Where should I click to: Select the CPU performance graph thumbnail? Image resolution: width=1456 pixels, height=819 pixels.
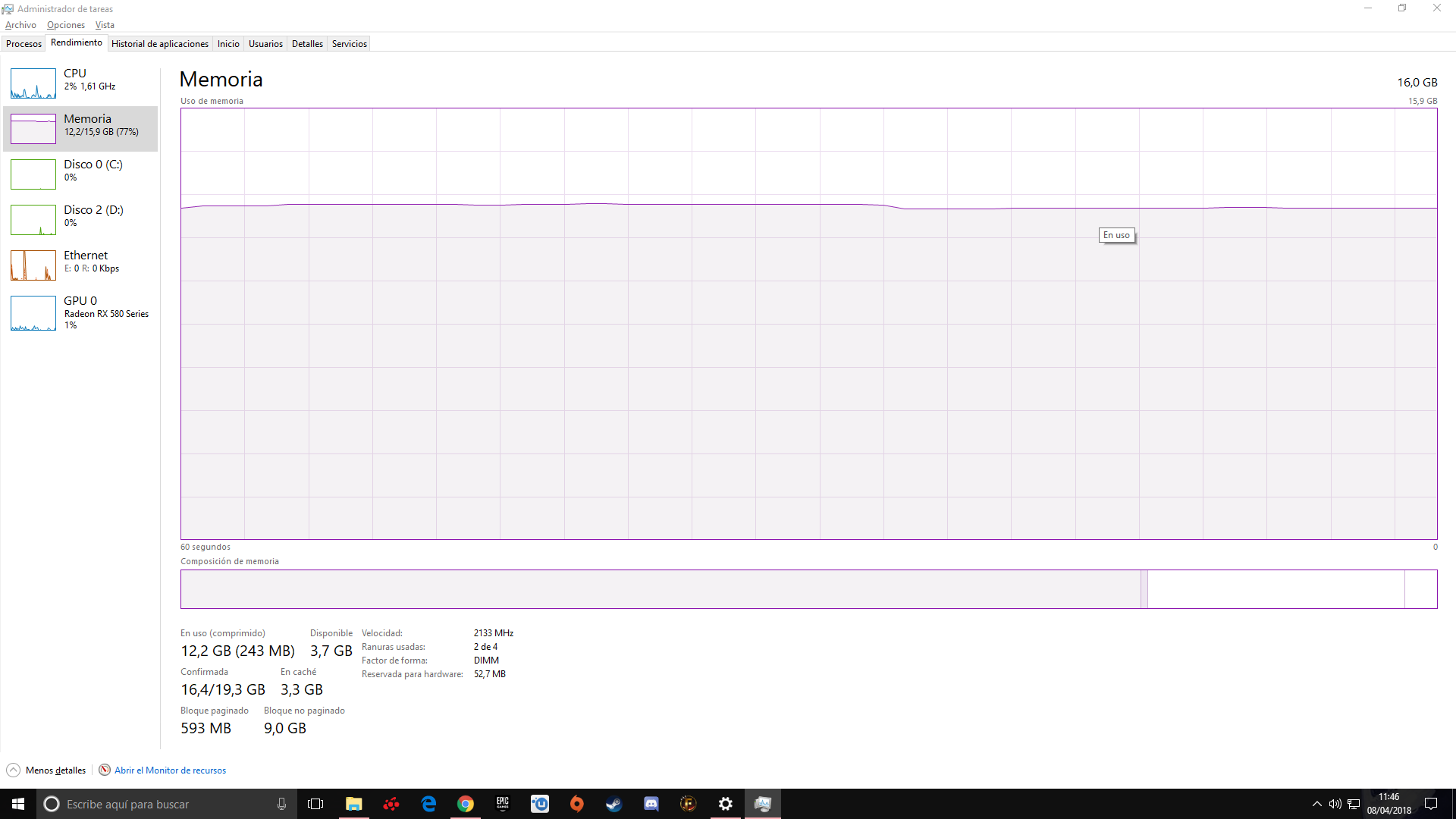(33, 83)
